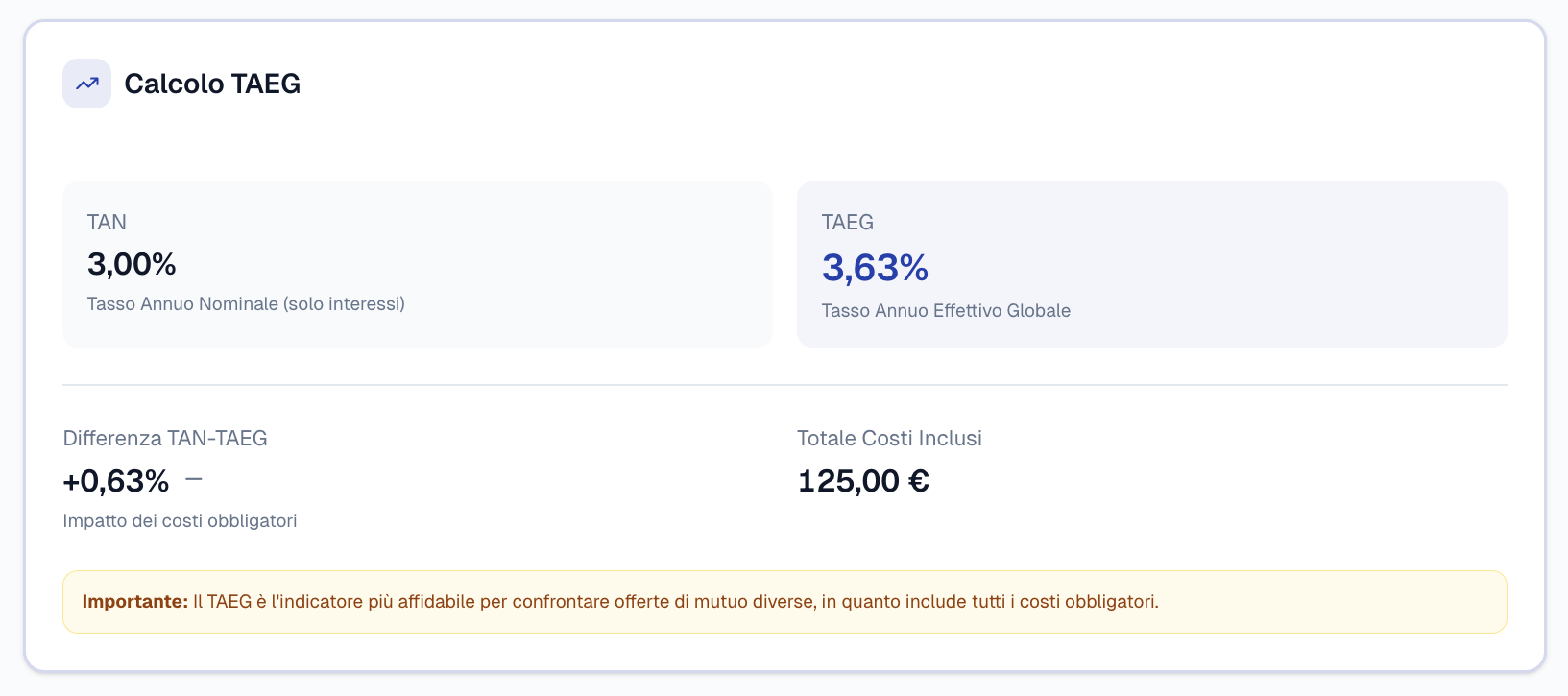Click the trending chart icon next to Calcolo TAEG
The image size is (1568, 696).
pyautogui.click(x=86, y=84)
